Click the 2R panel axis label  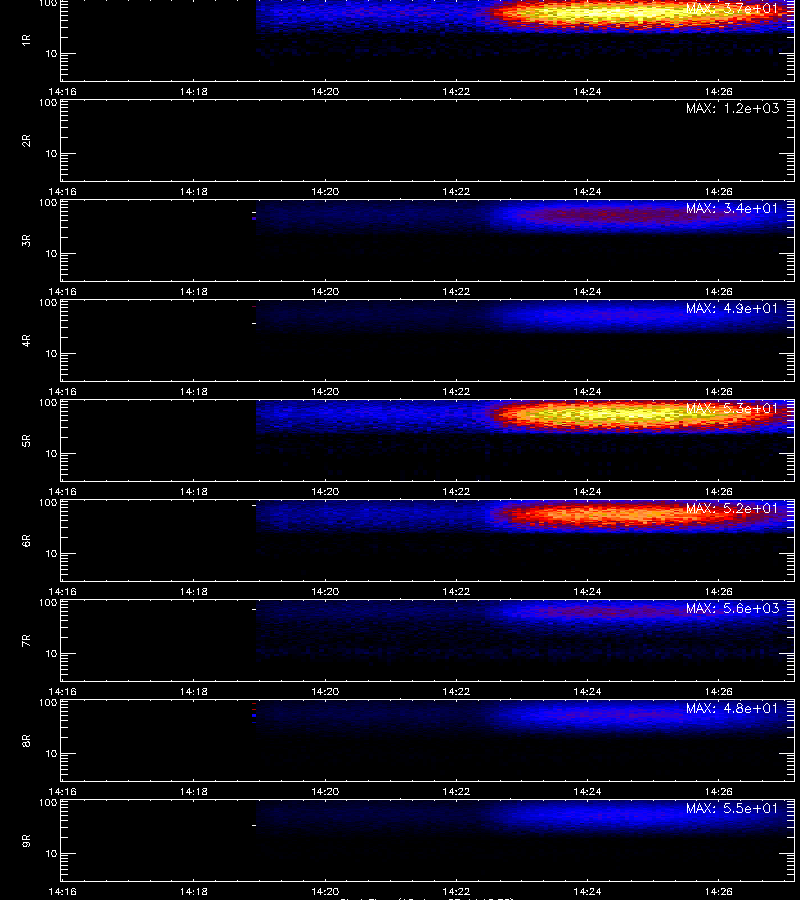pyautogui.click(x=26, y=141)
